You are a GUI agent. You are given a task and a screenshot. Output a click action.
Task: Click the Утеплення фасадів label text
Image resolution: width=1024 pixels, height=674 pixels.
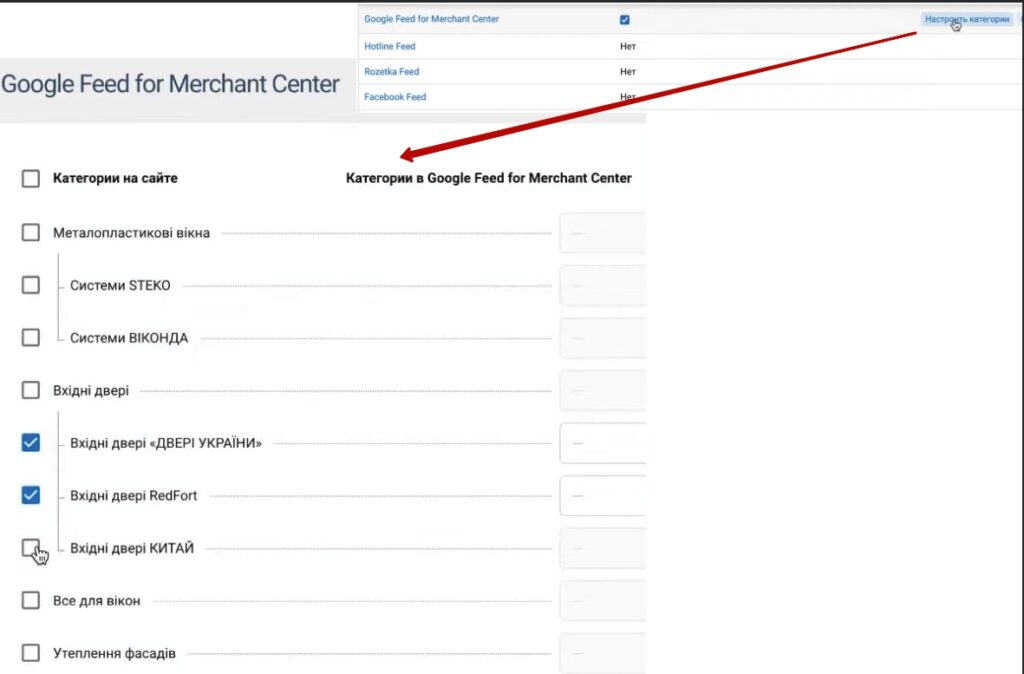pyautogui.click(x=114, y=654)
